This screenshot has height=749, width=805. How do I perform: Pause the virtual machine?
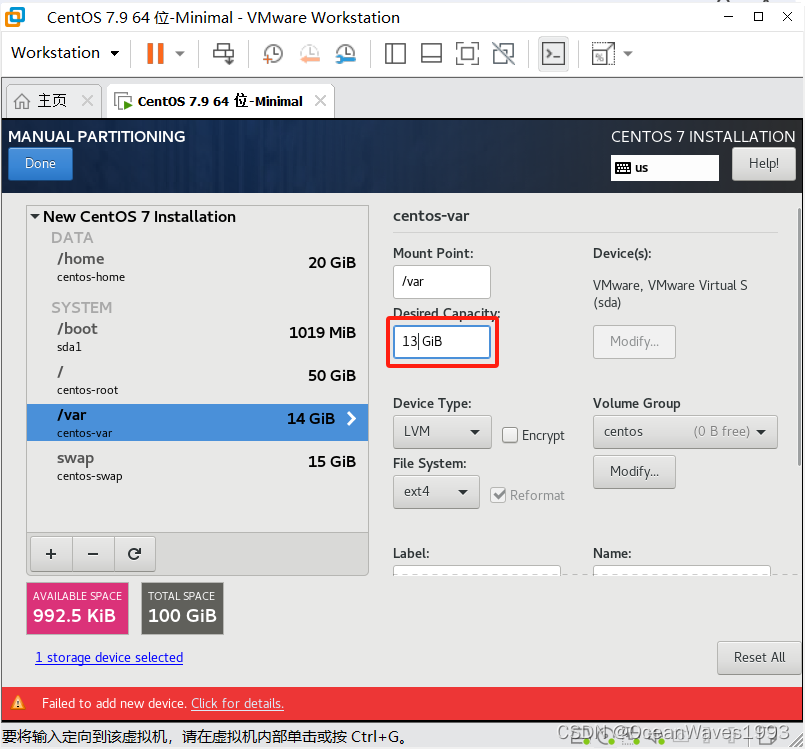pyautogui.click(x=155, y=53)
